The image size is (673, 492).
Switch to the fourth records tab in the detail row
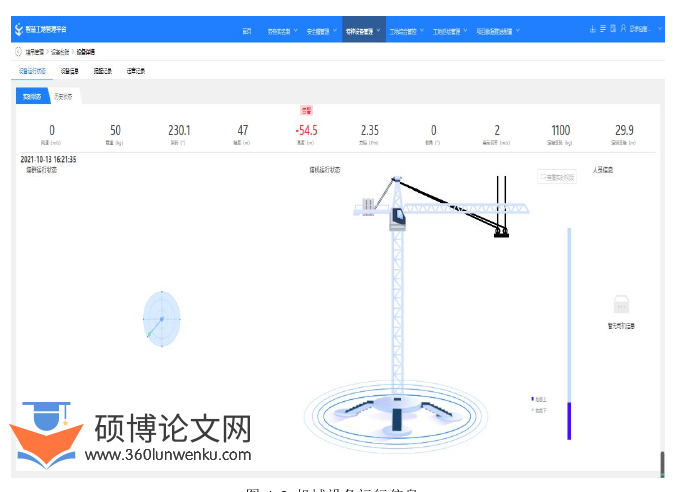136,71
